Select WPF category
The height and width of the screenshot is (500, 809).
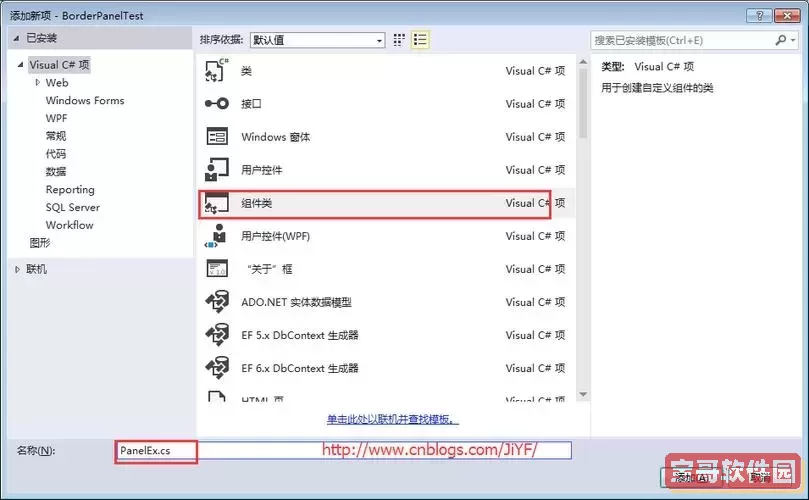pos(56,118)
